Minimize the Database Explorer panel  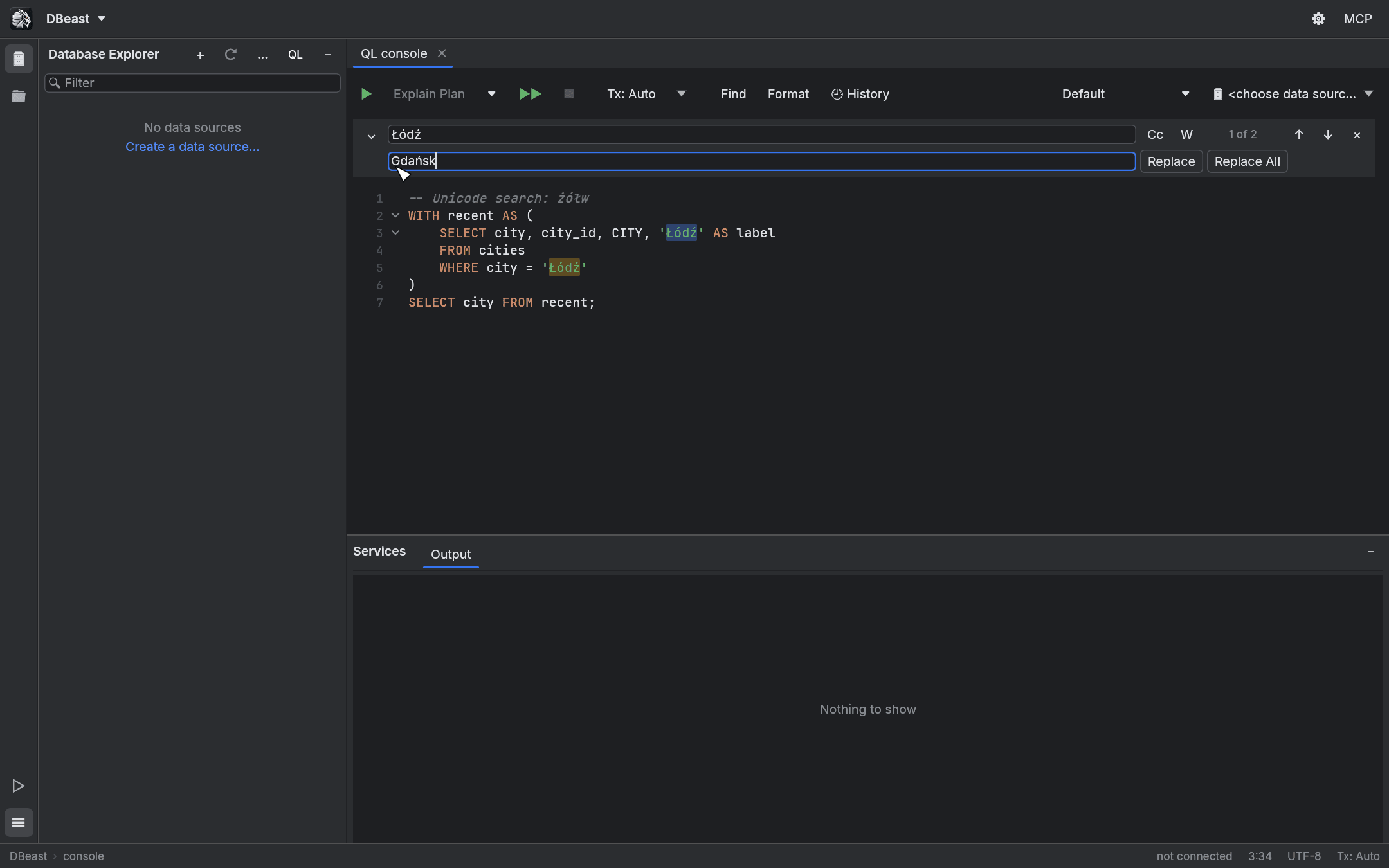click(x=328, y=55)
